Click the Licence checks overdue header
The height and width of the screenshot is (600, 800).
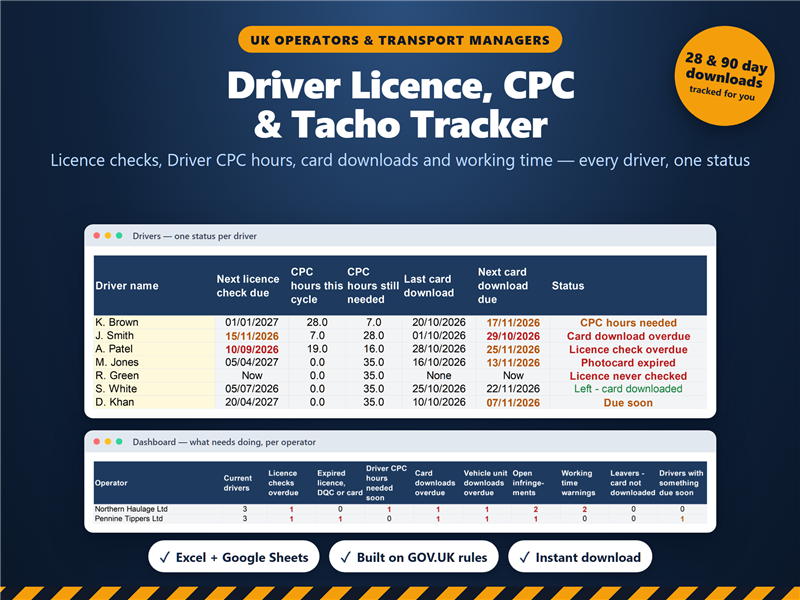[x=283, y=483]
